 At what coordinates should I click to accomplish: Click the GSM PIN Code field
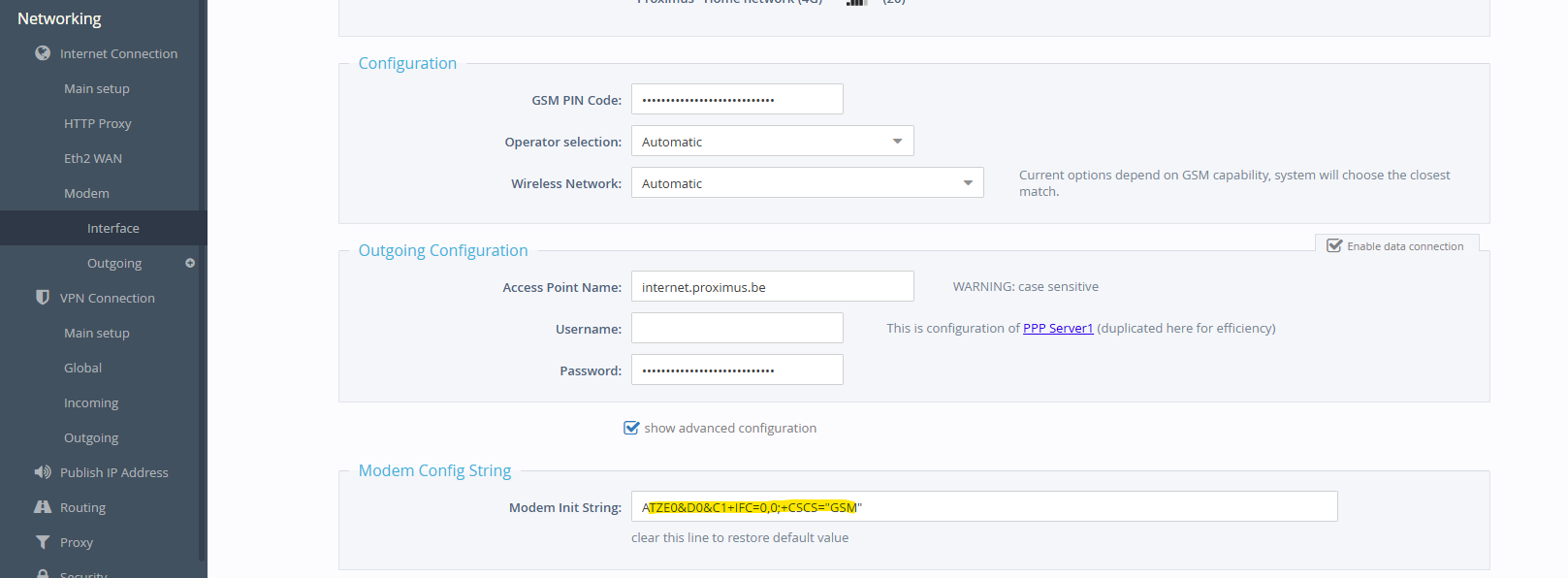pyautogui.click(x=737, y=100)
